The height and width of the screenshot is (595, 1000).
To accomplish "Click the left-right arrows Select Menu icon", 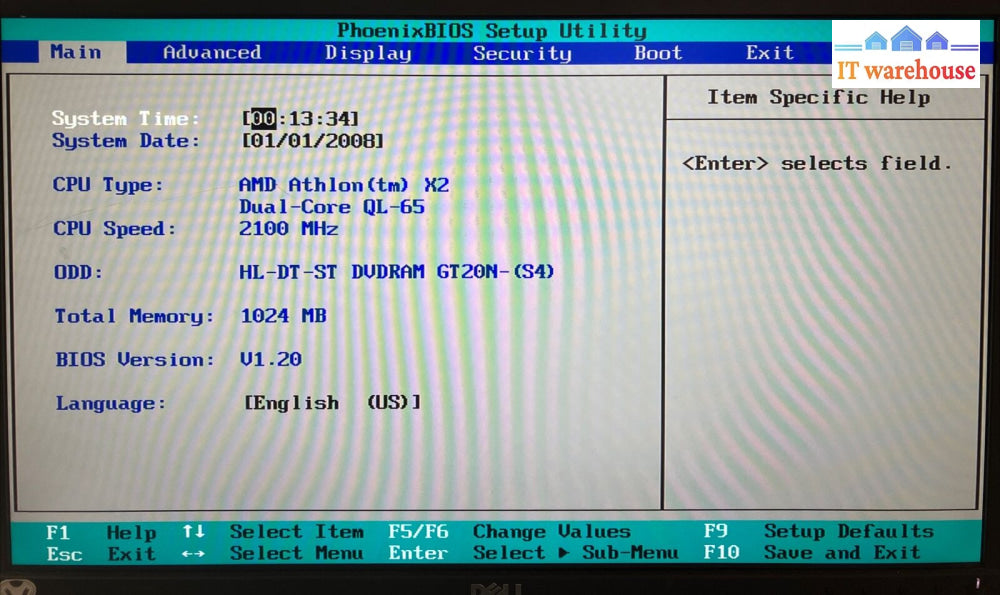I will coord(193,553).
